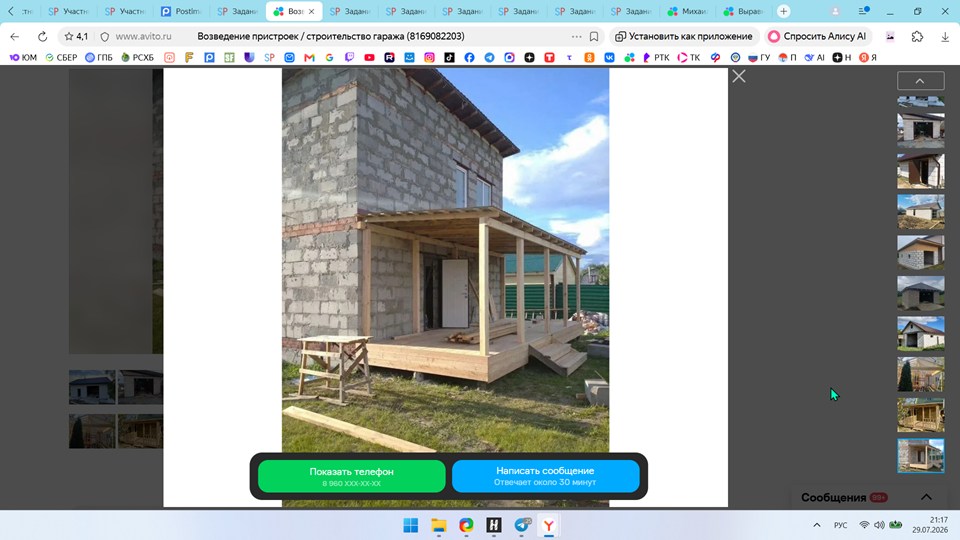Open the РТК bookmark
960x540 pixels.
655,57
